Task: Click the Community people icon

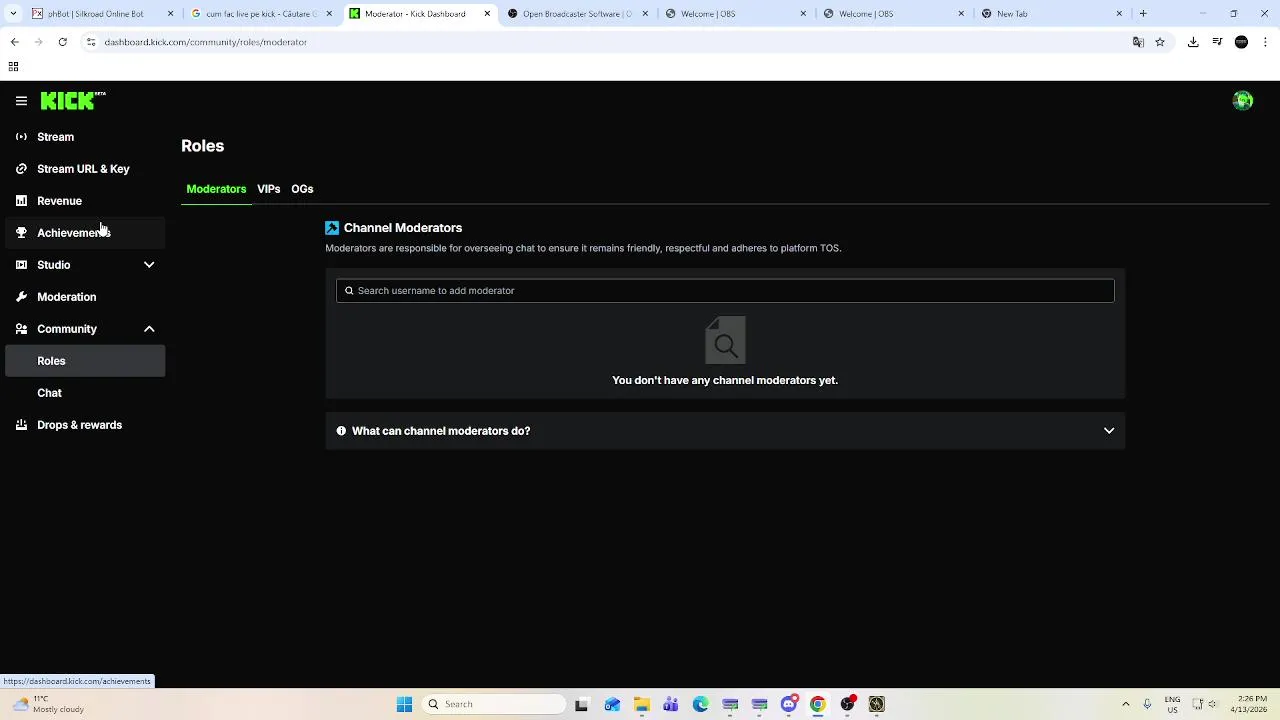Action: tap(21, 329)
